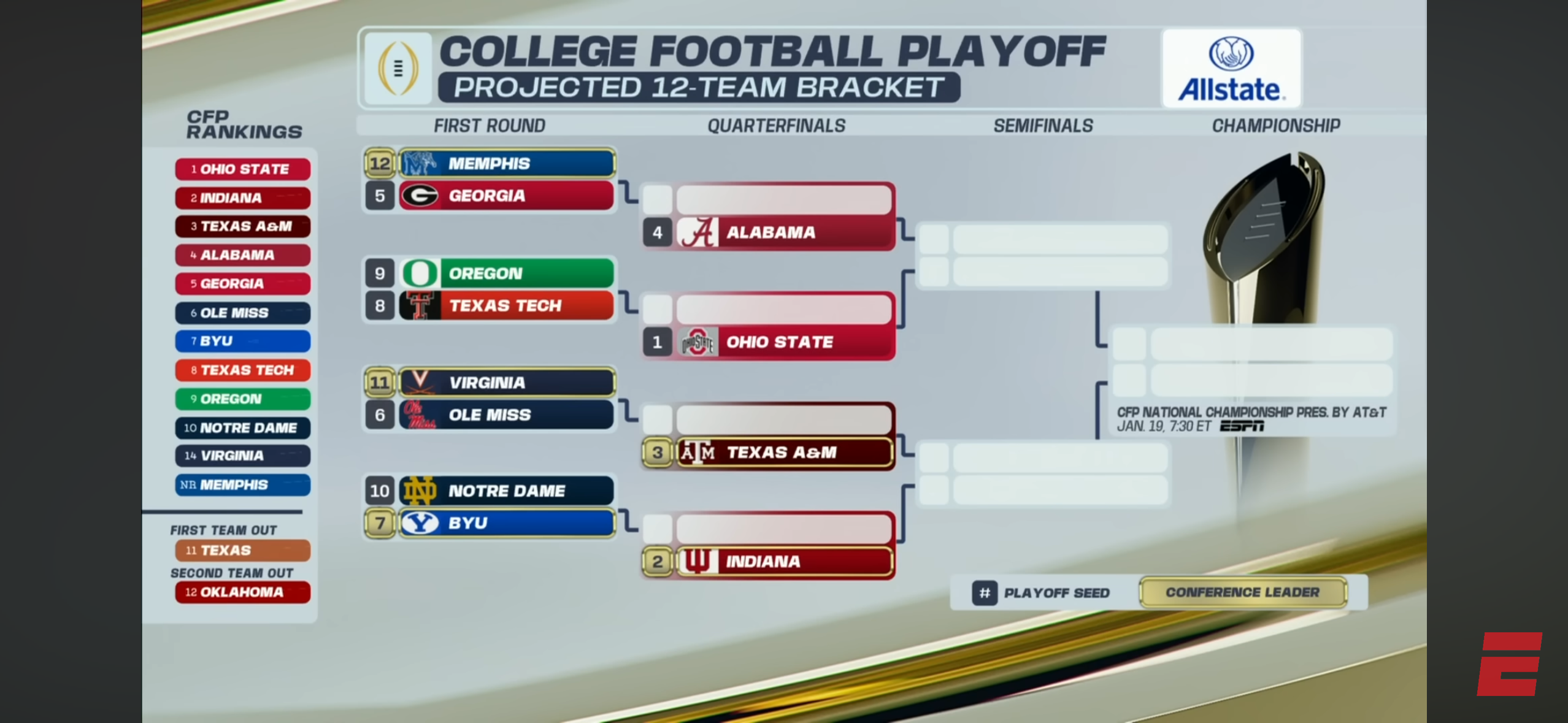Click Oklahoma in second team out
Screen dimensions: 1568x723
(x=242, y=592)
